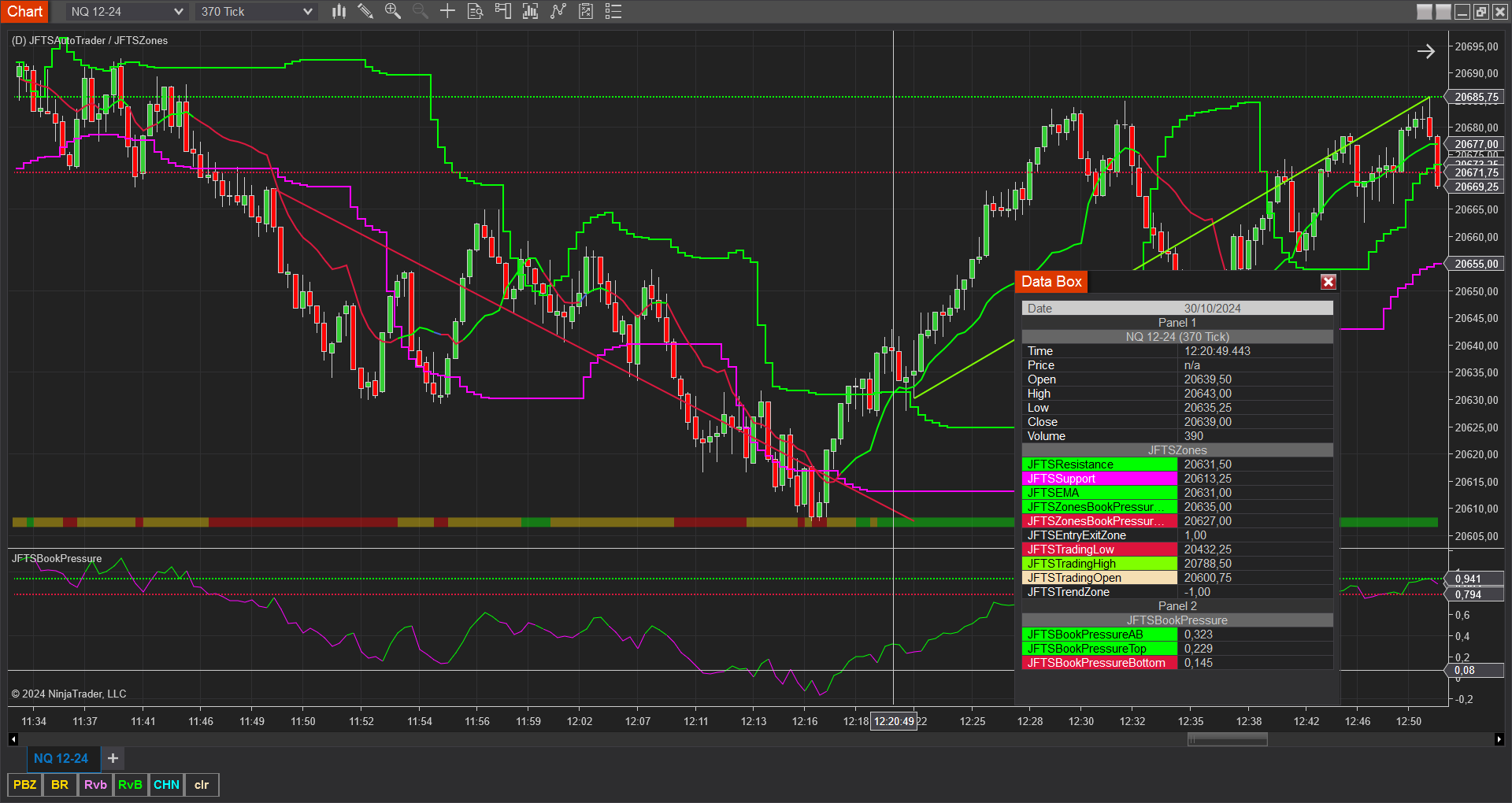This screenshot has height=803, width=1512.
Task: Click the horizontal time scrollbar thumb
Action: [x=1227, y=739]
